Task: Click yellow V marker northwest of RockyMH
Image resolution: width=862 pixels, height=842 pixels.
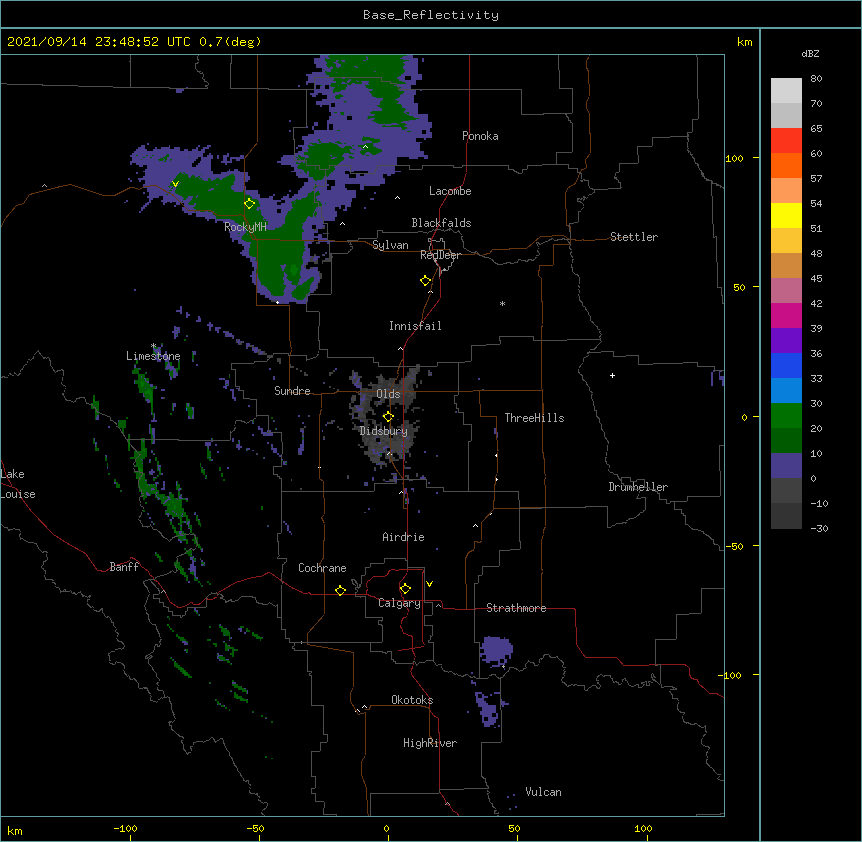Action: pyautogui.click(x=175, y=184)
